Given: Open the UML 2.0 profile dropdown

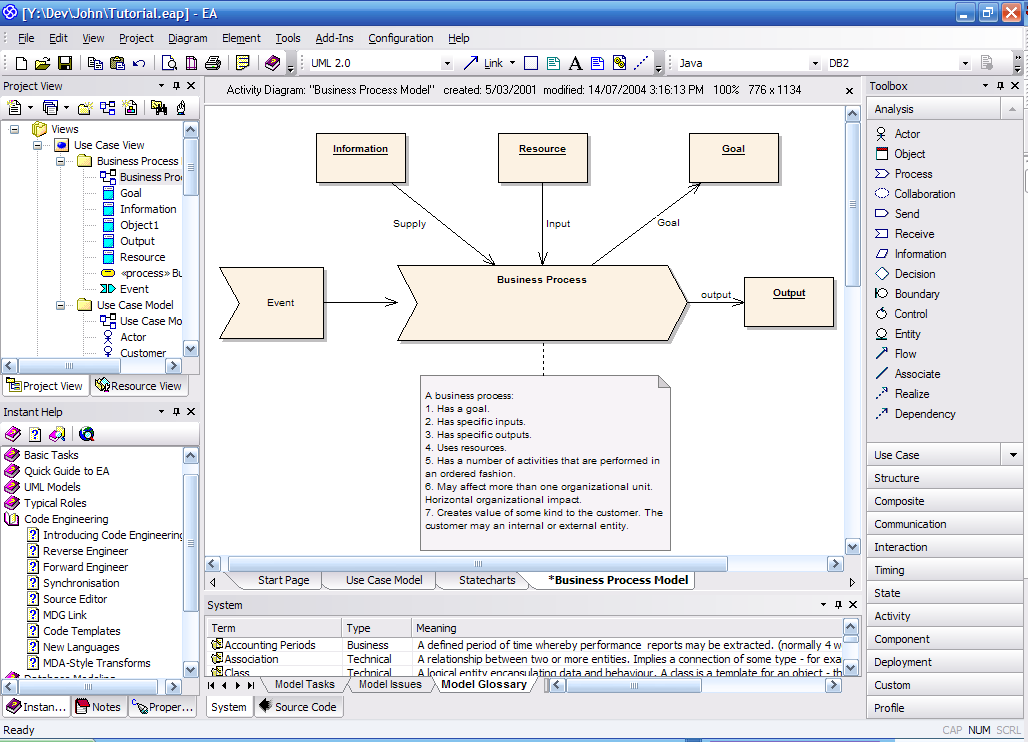Looking at the screenshot, I should coord(448,62).
